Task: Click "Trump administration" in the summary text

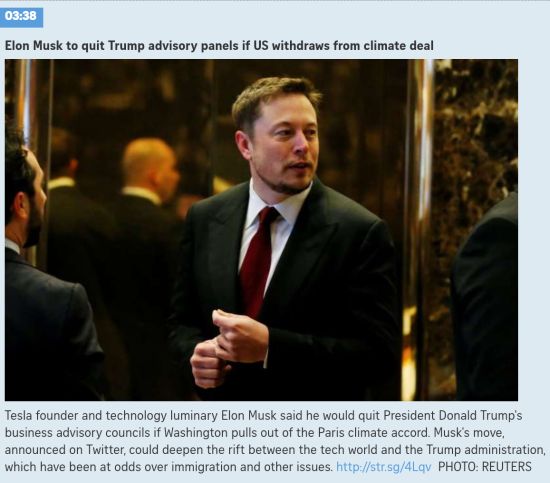Action: coord(485,450)
